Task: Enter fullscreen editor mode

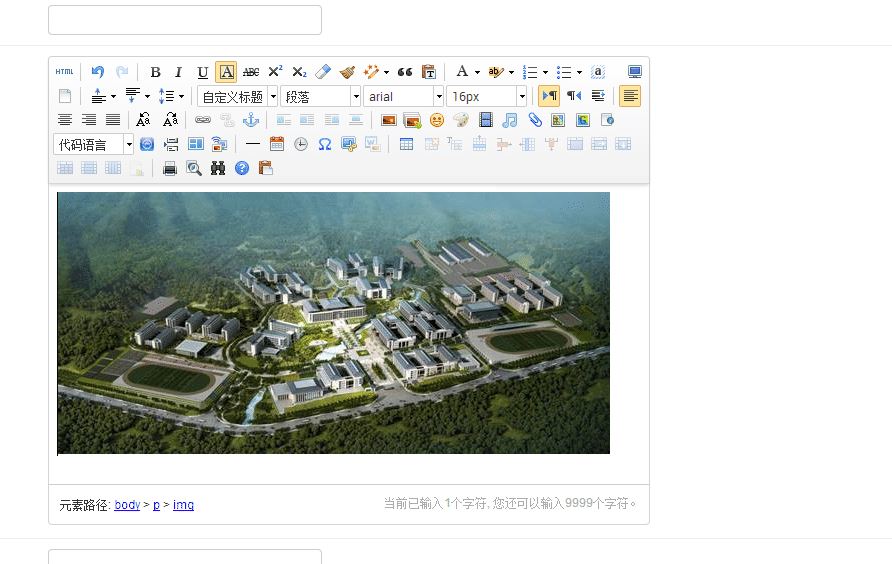Action: pyautogui.click(x=635, y=72)
